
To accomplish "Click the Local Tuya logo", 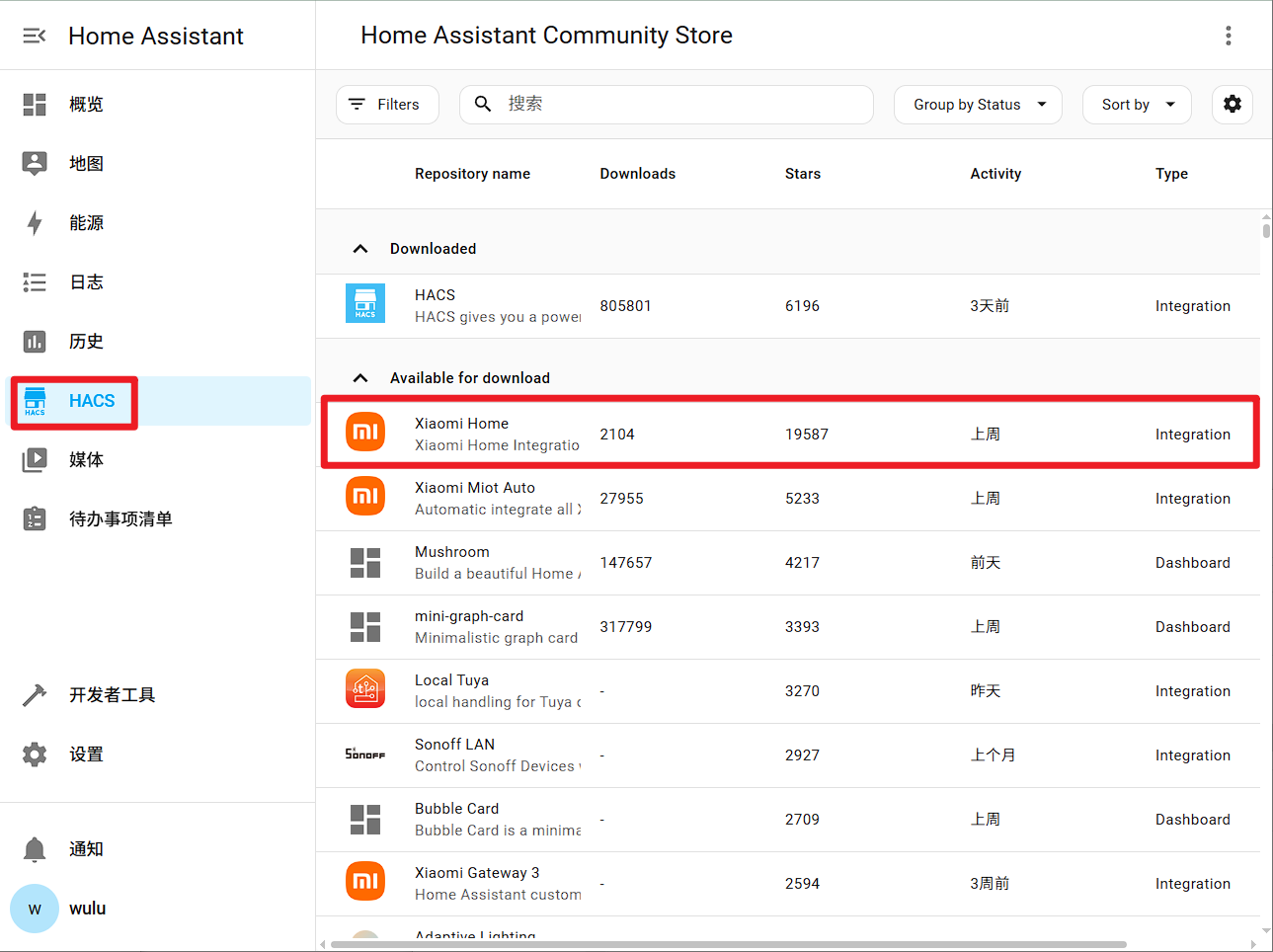I will coord(365,688).
